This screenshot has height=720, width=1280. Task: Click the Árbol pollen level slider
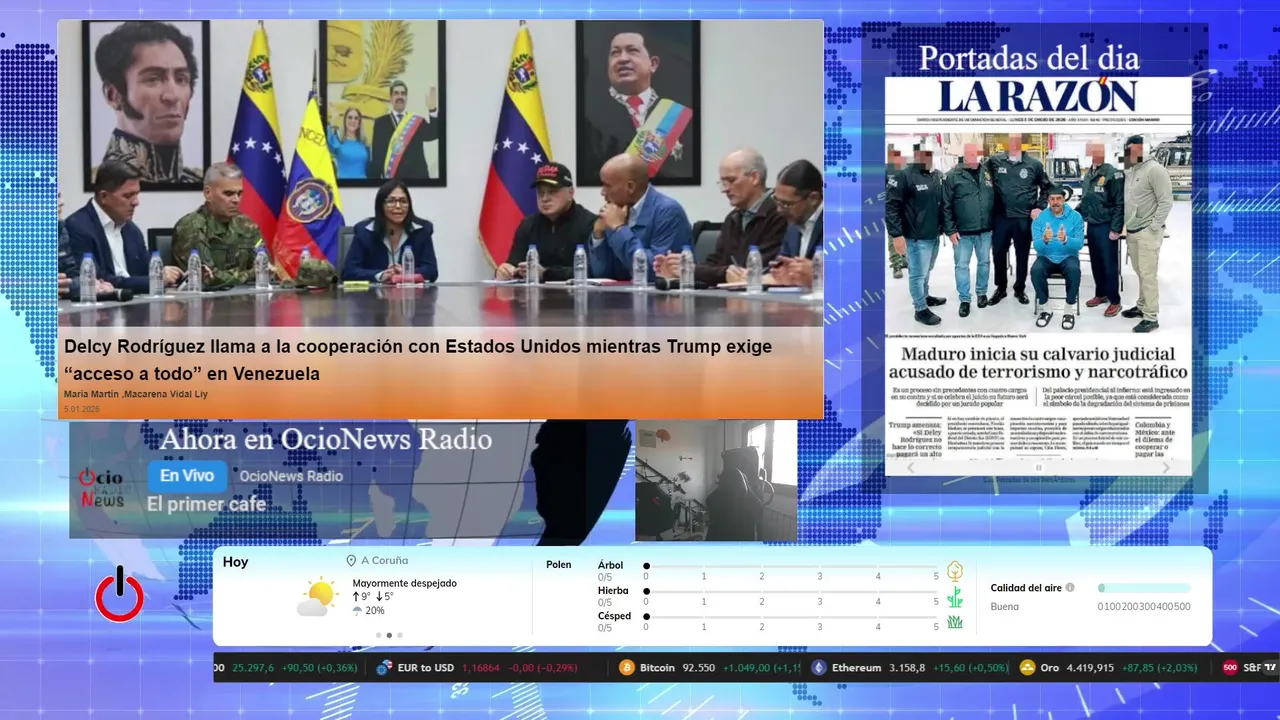point(791,566)
